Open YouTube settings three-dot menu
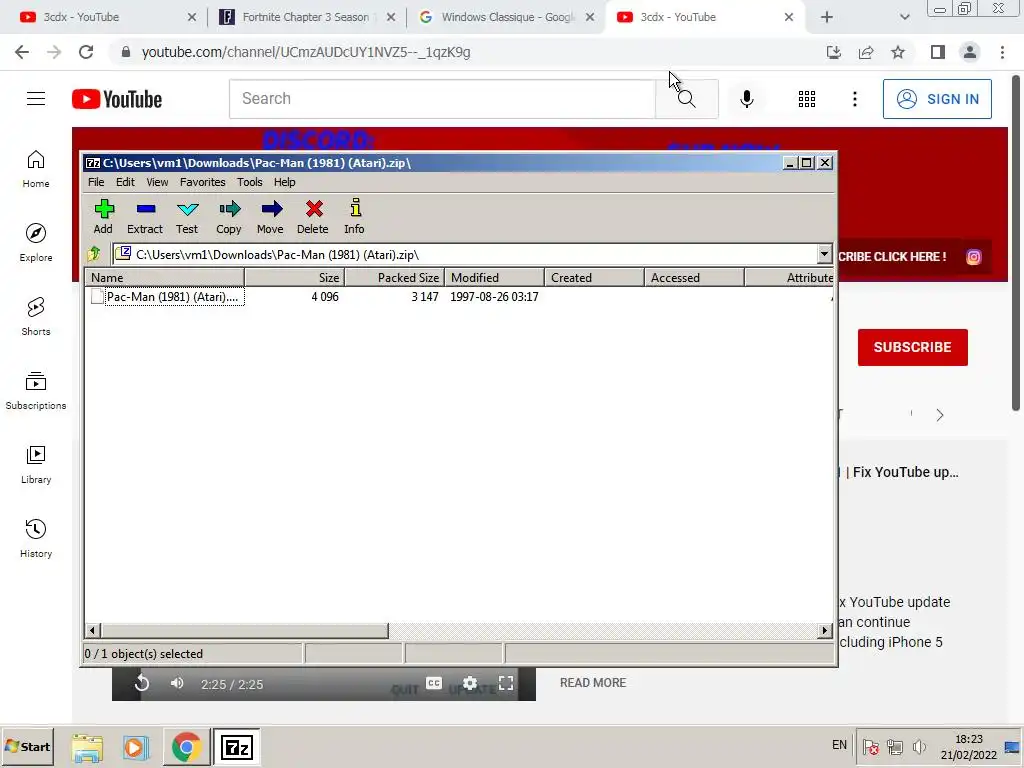 point(854,99)
